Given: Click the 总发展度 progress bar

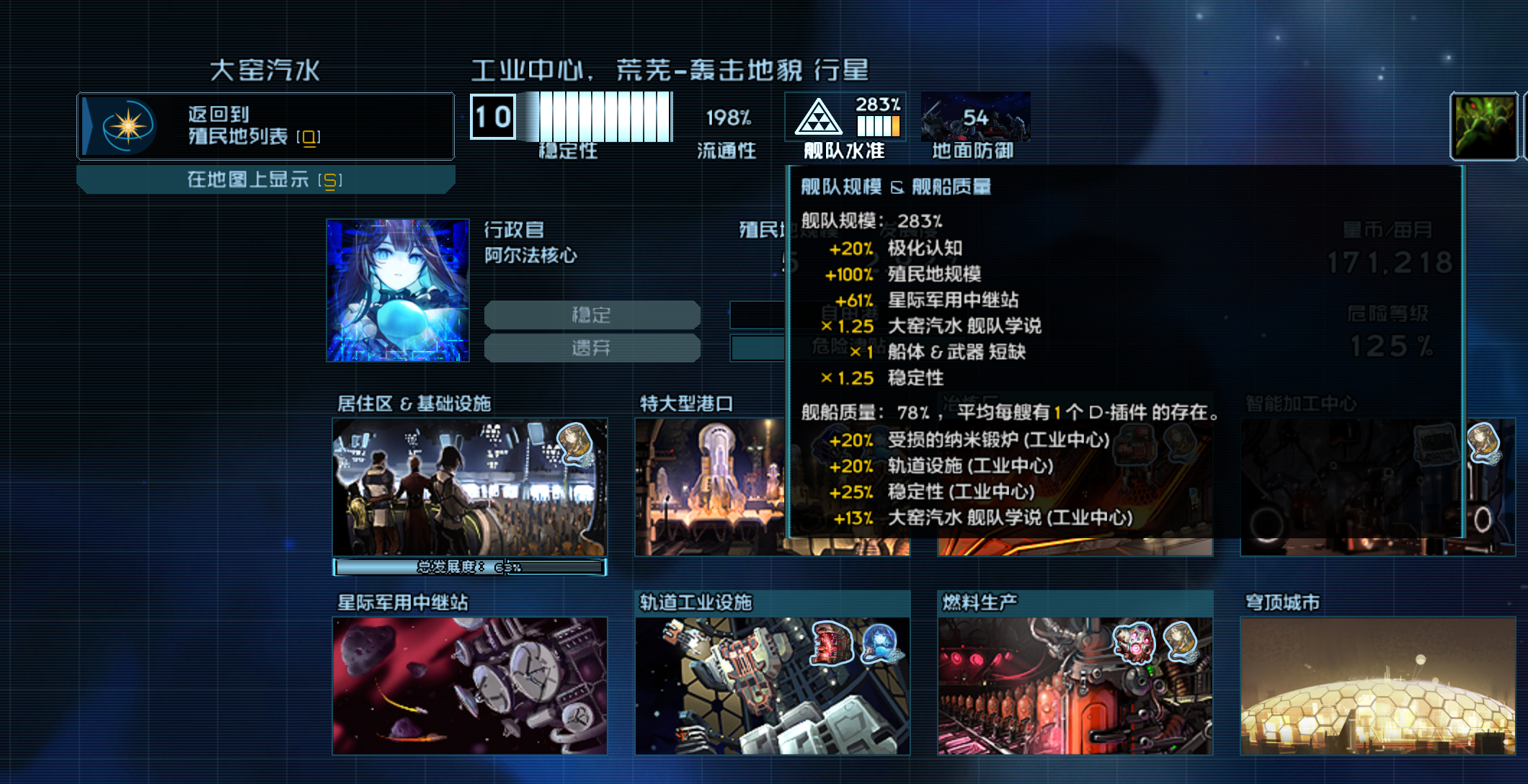Looking at the screenshot, I should pos(470,567).
